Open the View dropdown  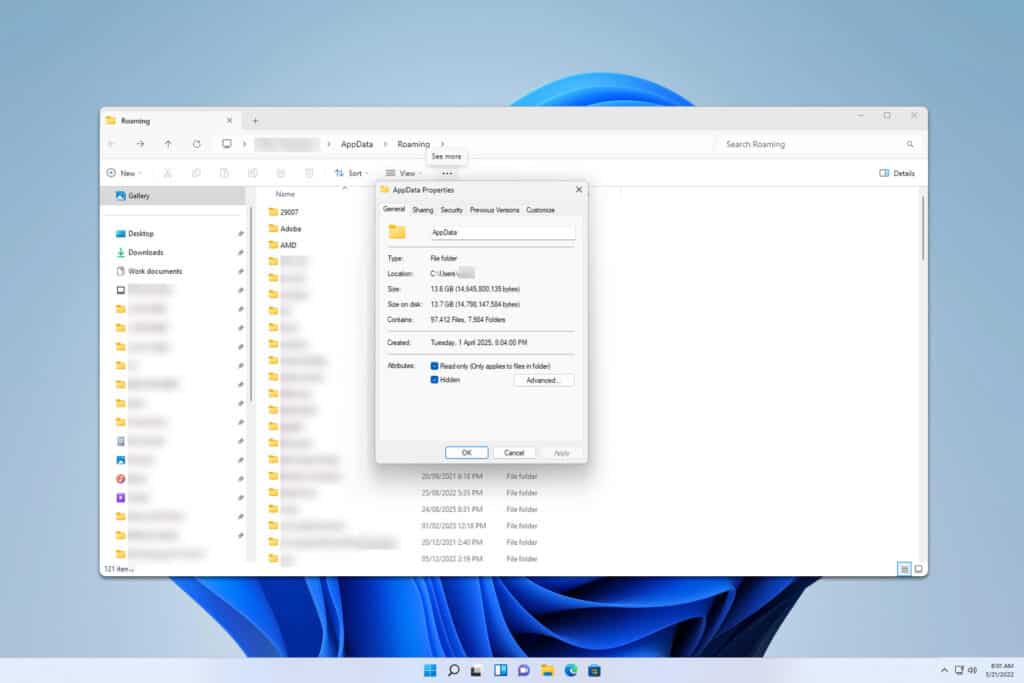pos(405,173)
